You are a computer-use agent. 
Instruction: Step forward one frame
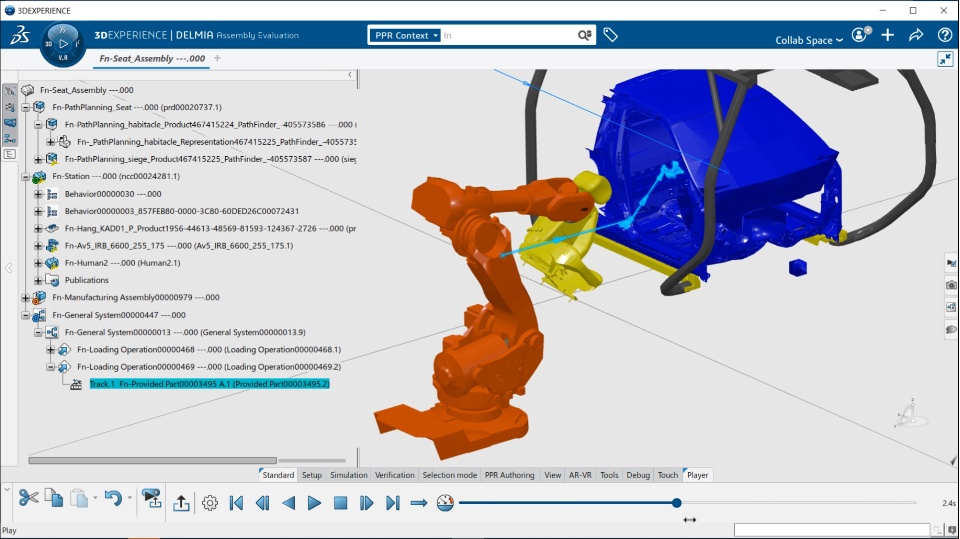click(x=366, y=503)
